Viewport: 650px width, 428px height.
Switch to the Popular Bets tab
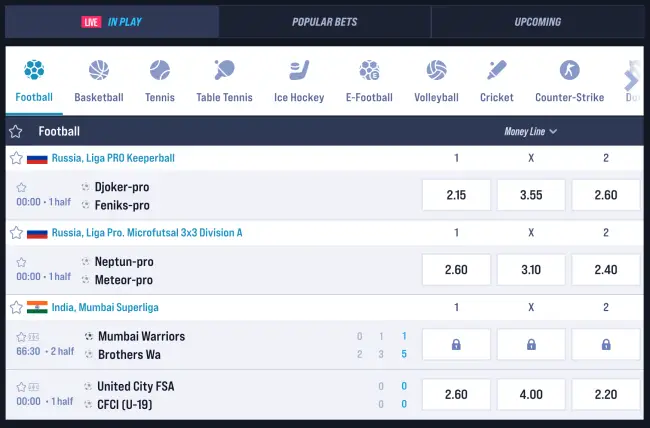pos(324,22)
